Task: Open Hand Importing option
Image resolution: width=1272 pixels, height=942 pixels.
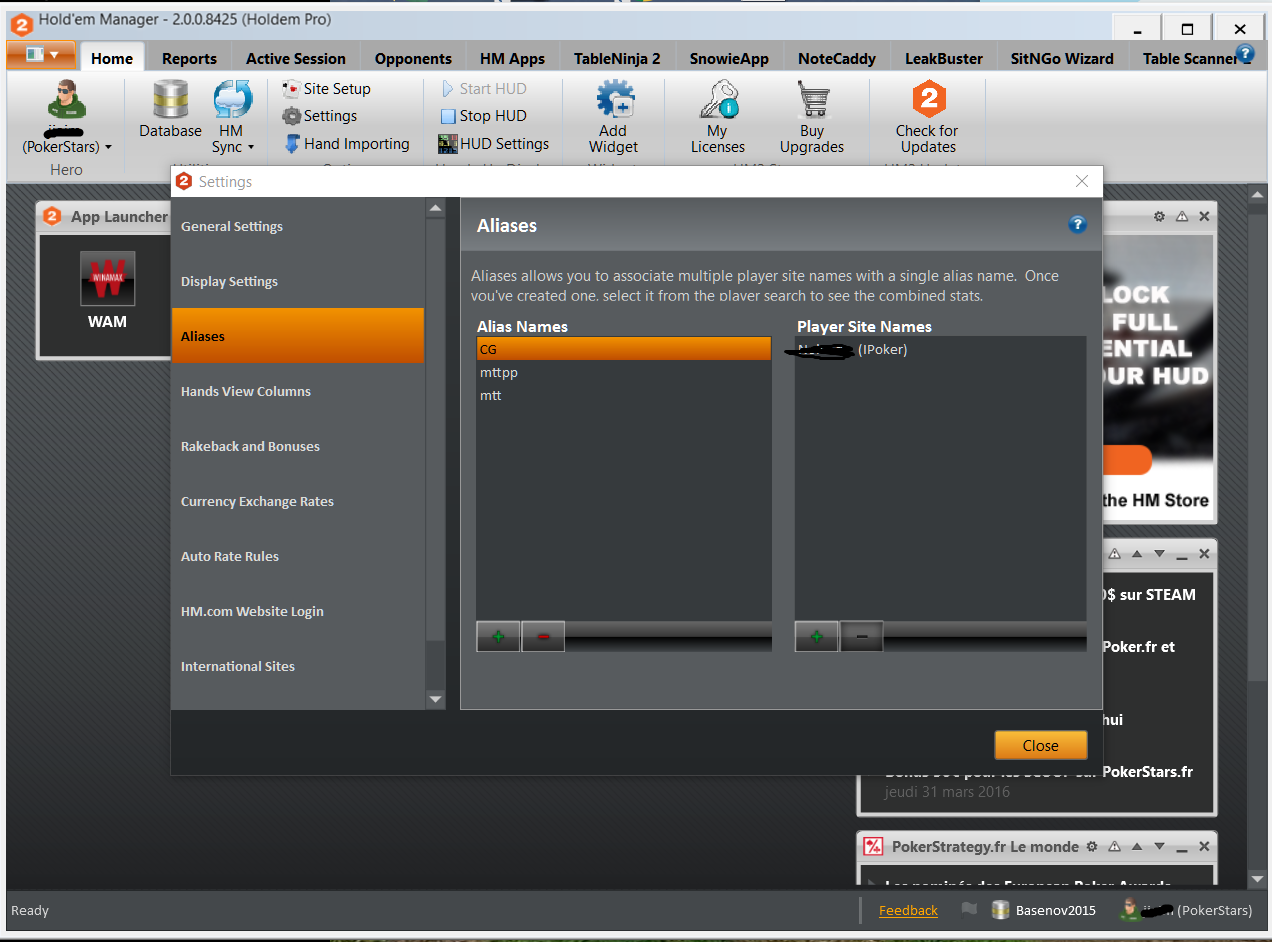Action: [346, 144]
